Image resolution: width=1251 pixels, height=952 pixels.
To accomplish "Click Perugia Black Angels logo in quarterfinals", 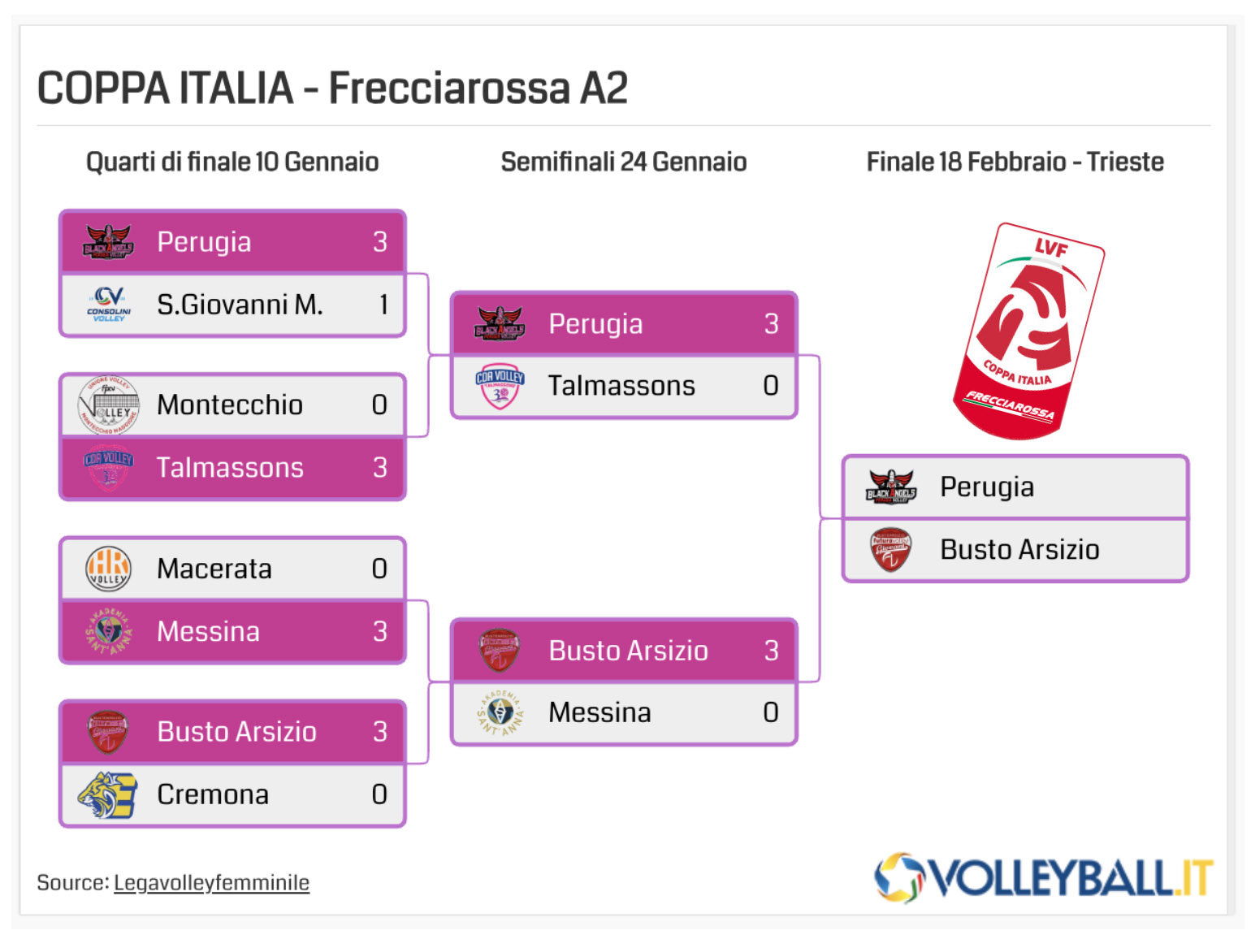I will (108, 242).
